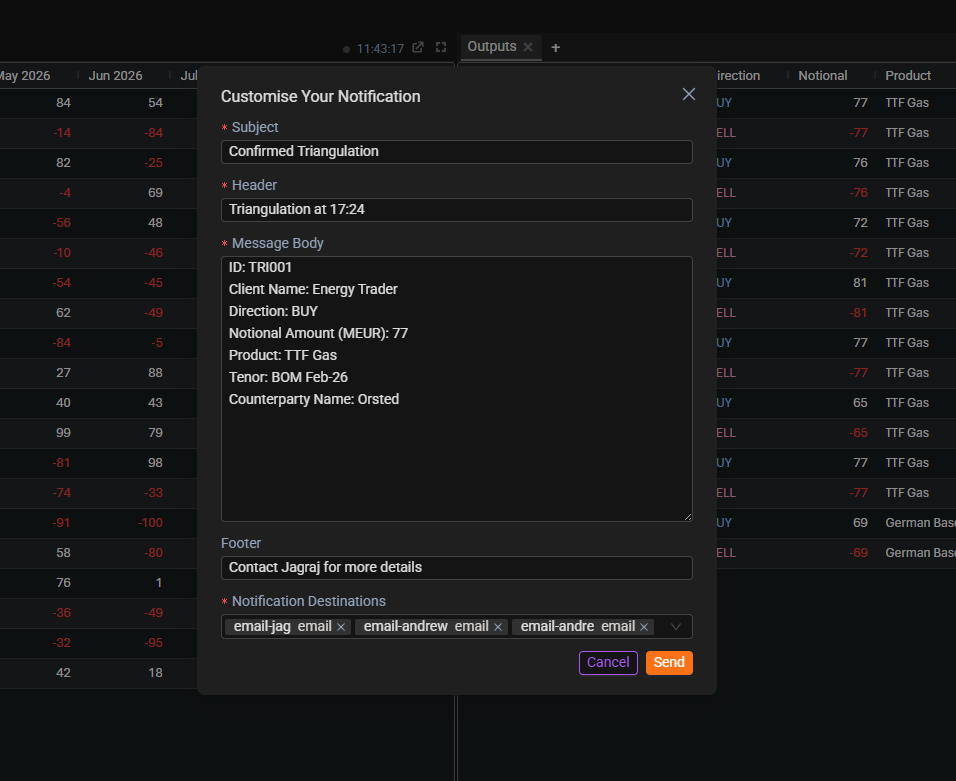Click the Send button
Screen dimensions: 956x781
[669, 662]
